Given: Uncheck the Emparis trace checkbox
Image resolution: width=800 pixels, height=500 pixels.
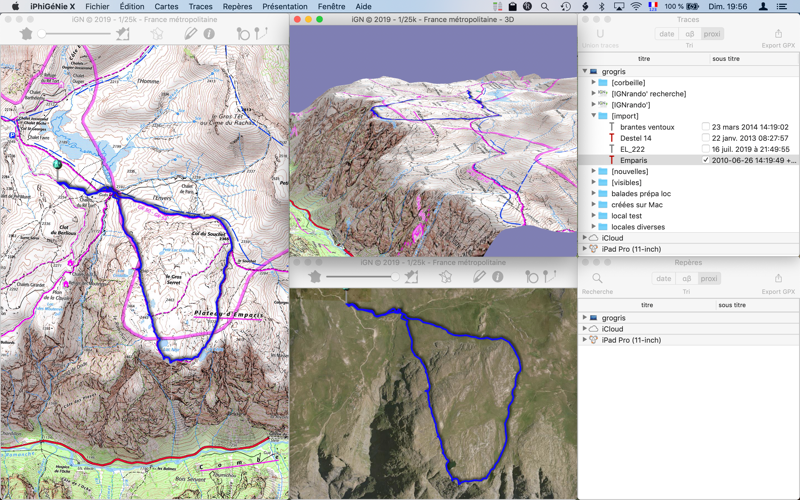Looking at the screenshot, I should [705, 160].
